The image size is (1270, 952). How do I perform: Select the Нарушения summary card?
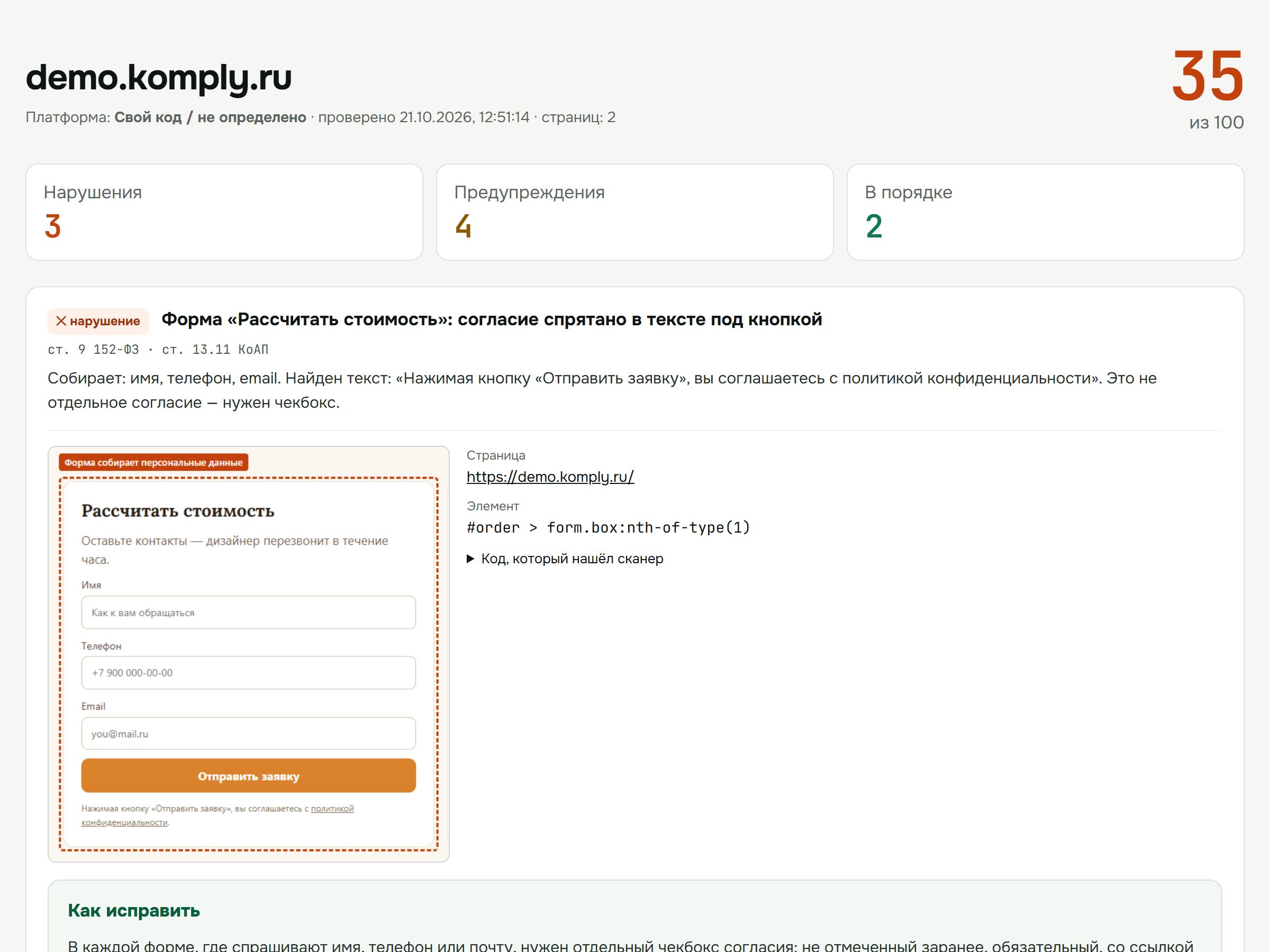coord(224,212)
